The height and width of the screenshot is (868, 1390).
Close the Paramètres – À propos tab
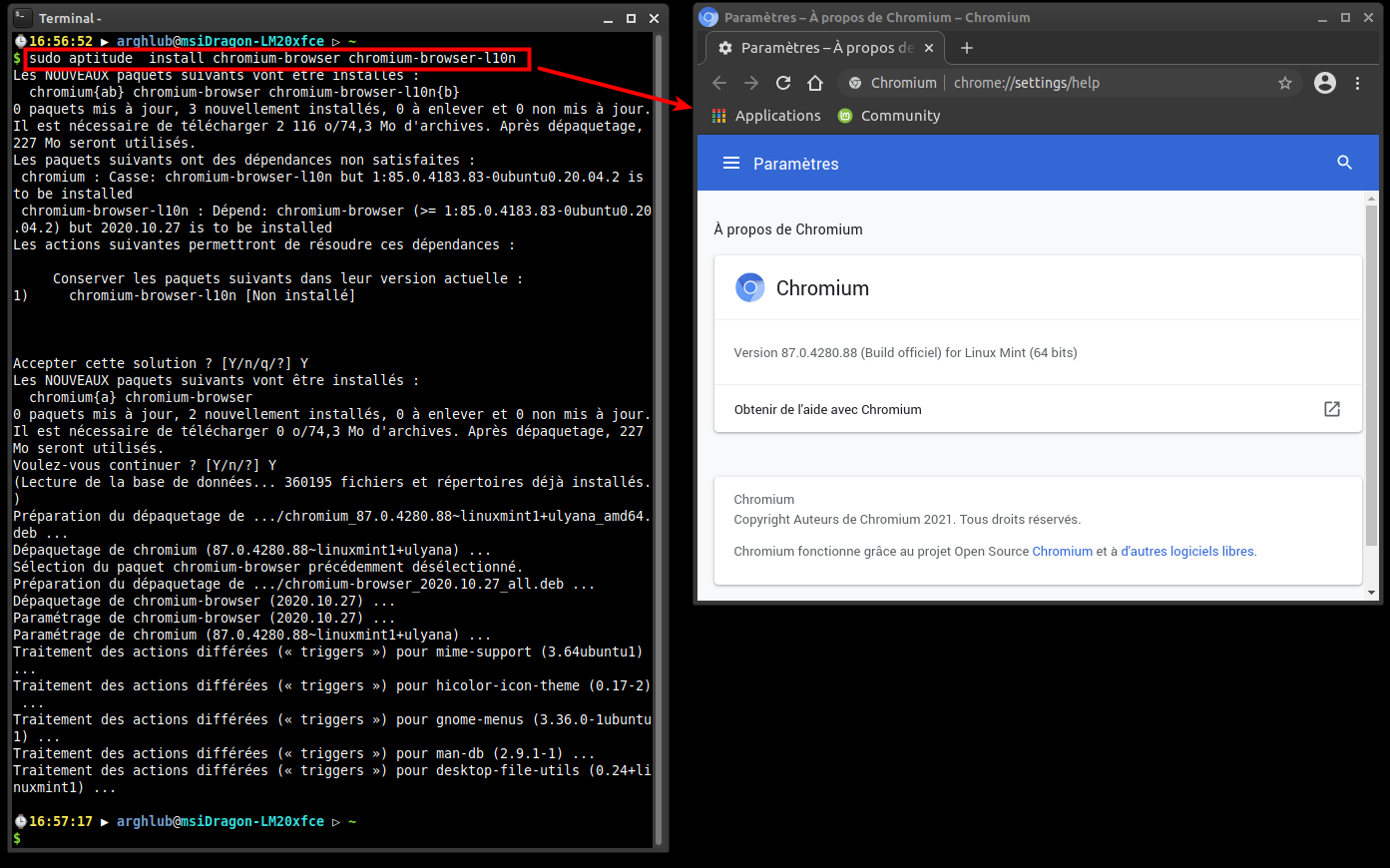pyautogui.click(x=929, y=48)
